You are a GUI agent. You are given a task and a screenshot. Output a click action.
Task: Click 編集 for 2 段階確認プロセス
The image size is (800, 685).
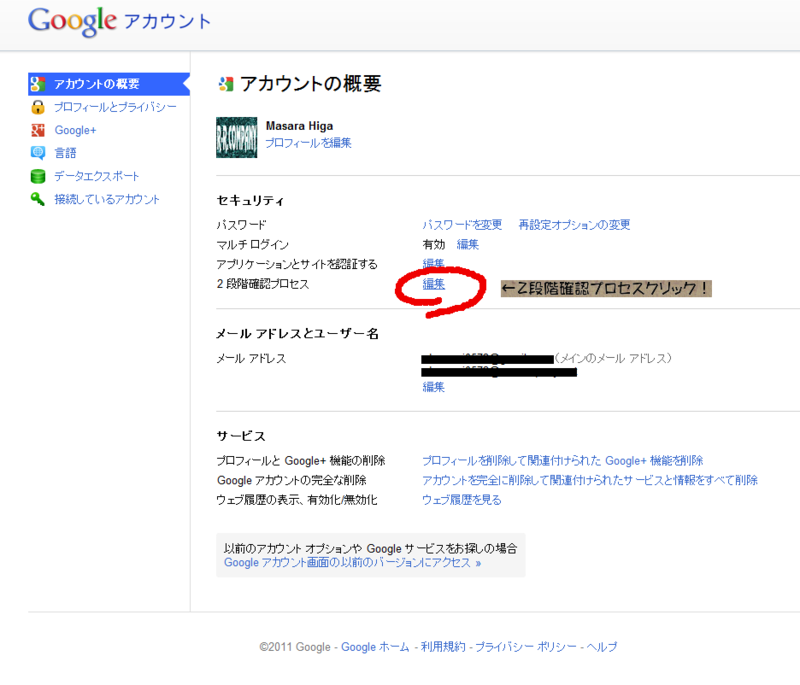(434, 284)
